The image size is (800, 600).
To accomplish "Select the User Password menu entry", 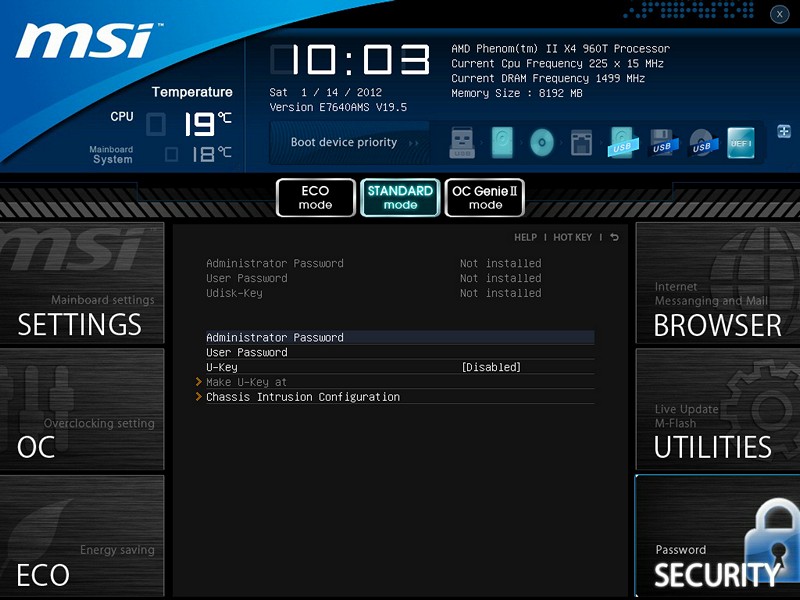I will (x=400, y=352).
